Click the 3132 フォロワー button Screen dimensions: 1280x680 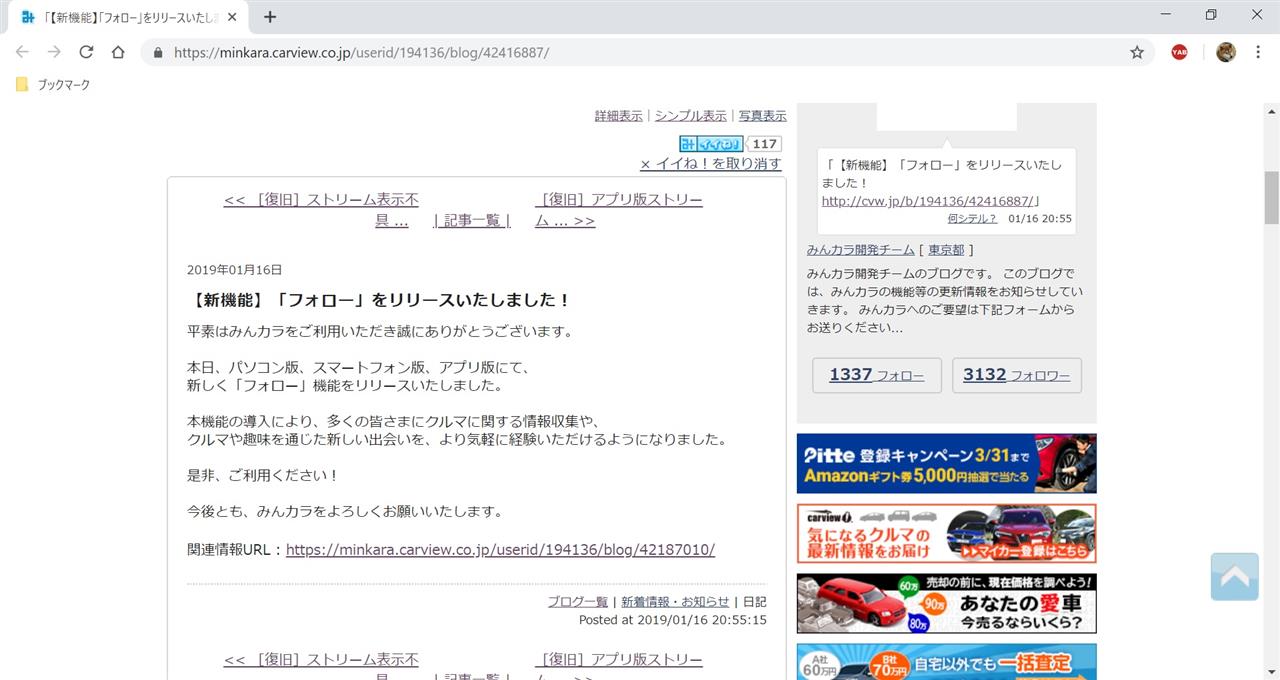coord(1017,375)
